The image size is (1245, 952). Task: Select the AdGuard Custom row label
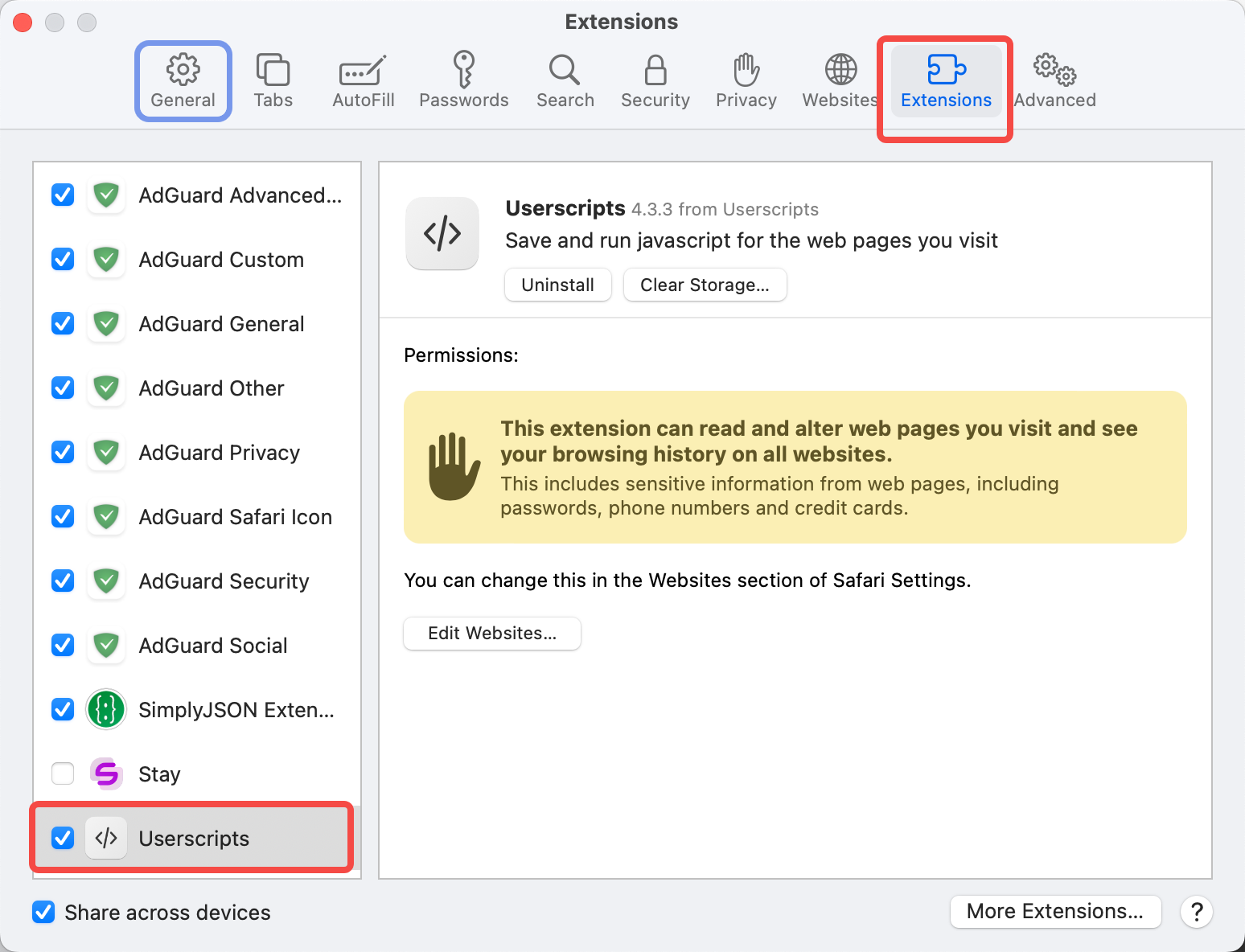pyautogui.click(x=221, y=260)
